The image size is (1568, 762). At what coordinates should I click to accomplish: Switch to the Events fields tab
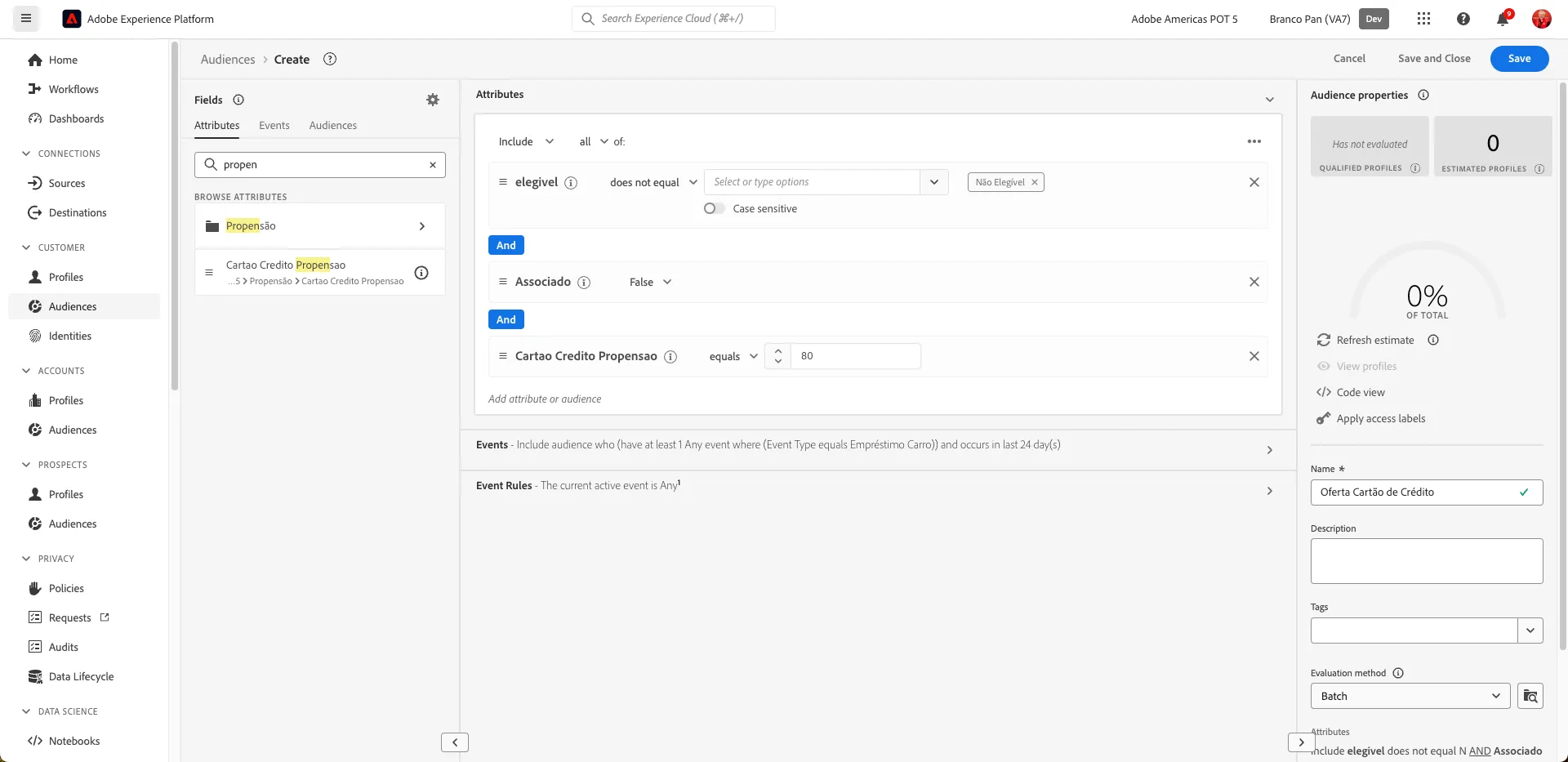(274, 126)
